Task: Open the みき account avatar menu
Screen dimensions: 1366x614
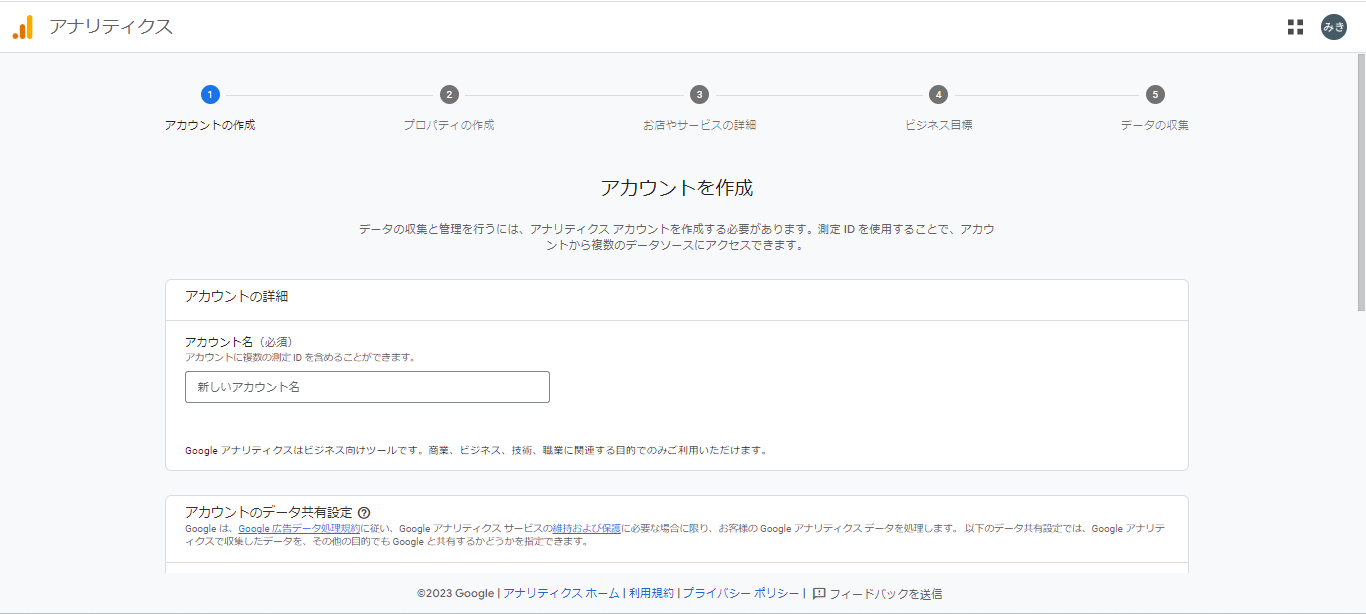Action: click(1334, 27)
